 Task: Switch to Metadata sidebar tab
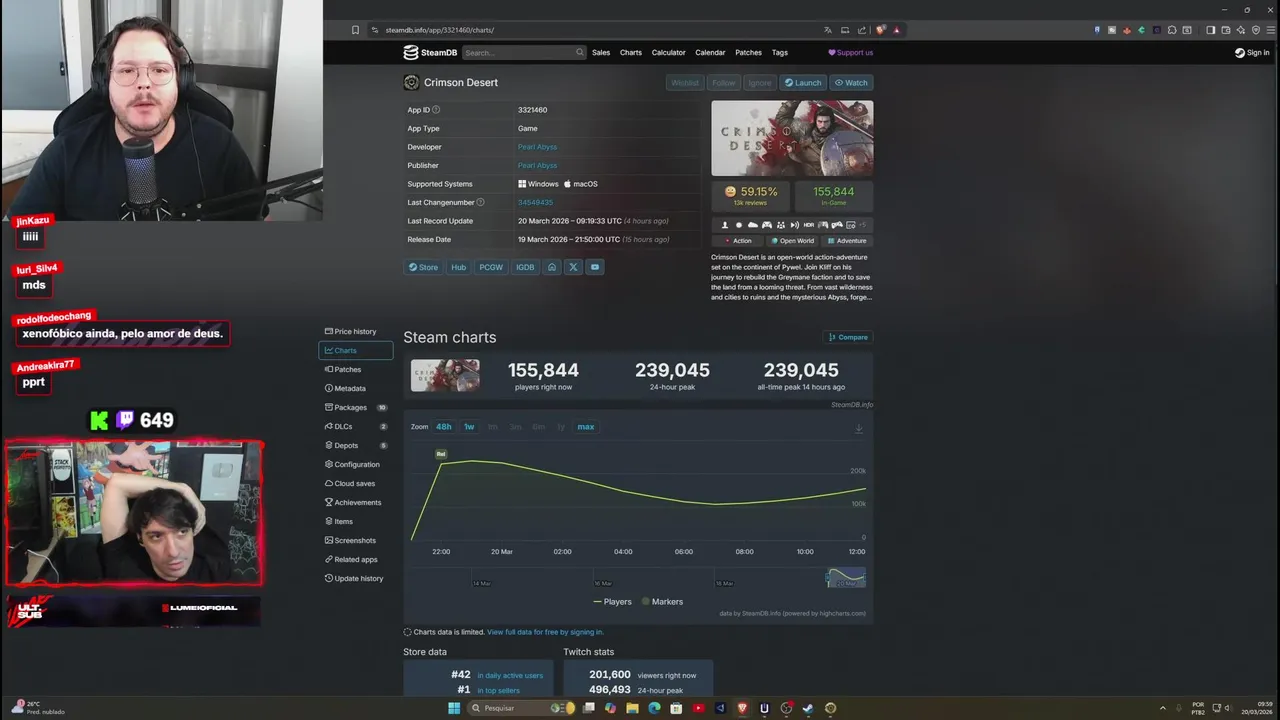[356, 388]
